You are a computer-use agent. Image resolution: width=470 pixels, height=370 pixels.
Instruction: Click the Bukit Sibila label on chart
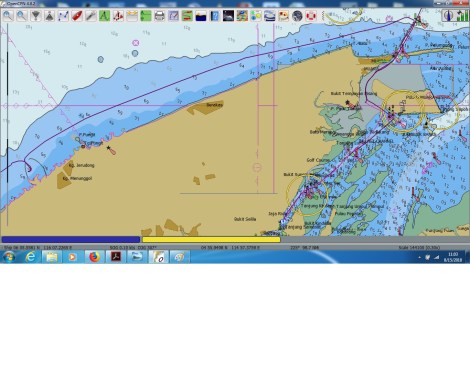[x=245, y=219]
